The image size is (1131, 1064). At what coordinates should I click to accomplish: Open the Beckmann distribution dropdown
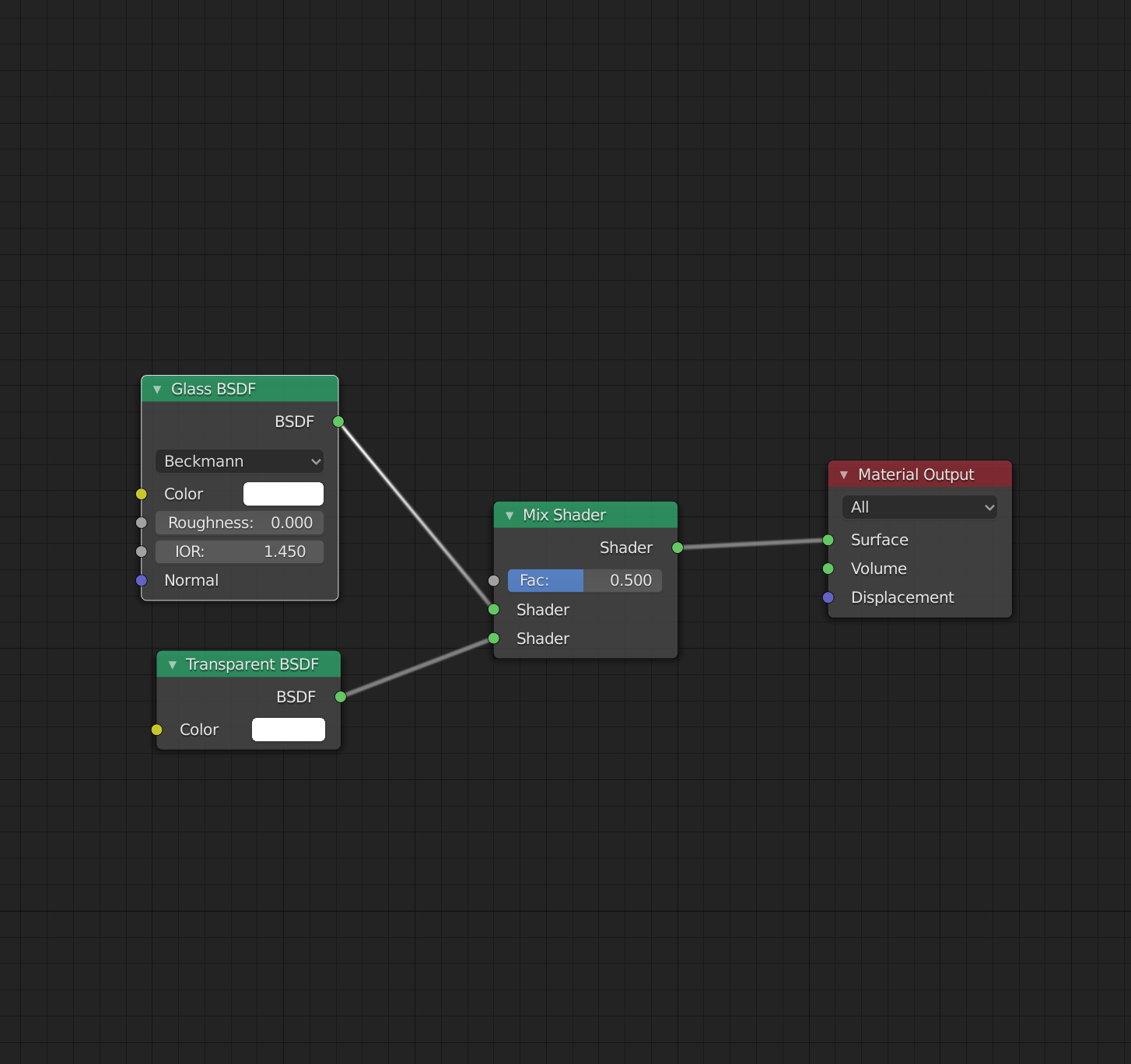(240, 461)
